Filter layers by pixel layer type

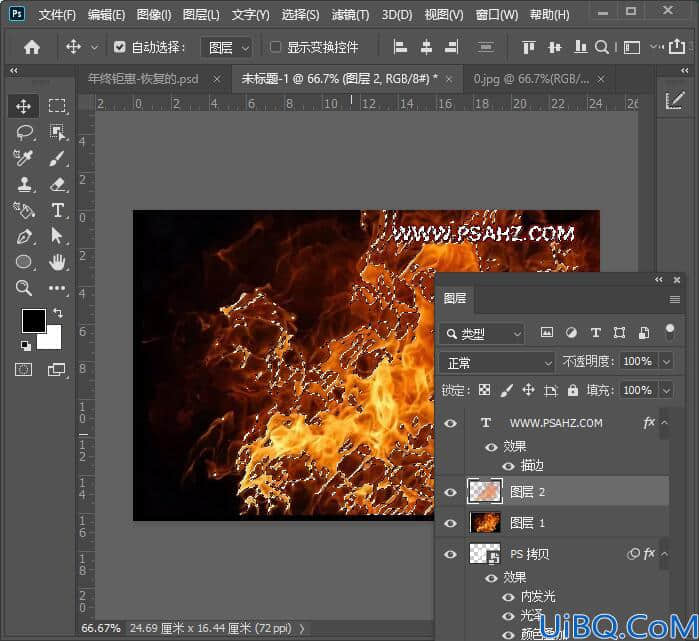(547, 333)
